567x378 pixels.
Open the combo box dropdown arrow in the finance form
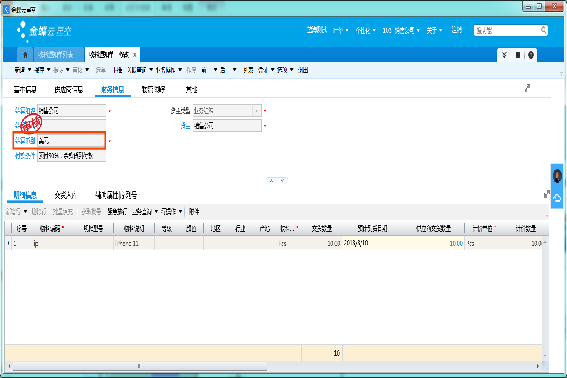tap(256, 111)
